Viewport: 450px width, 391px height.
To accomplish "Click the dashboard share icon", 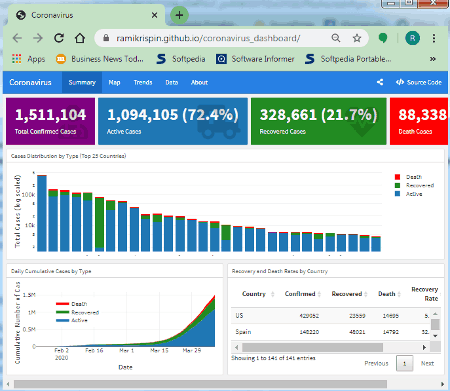I will pos(380,82).
